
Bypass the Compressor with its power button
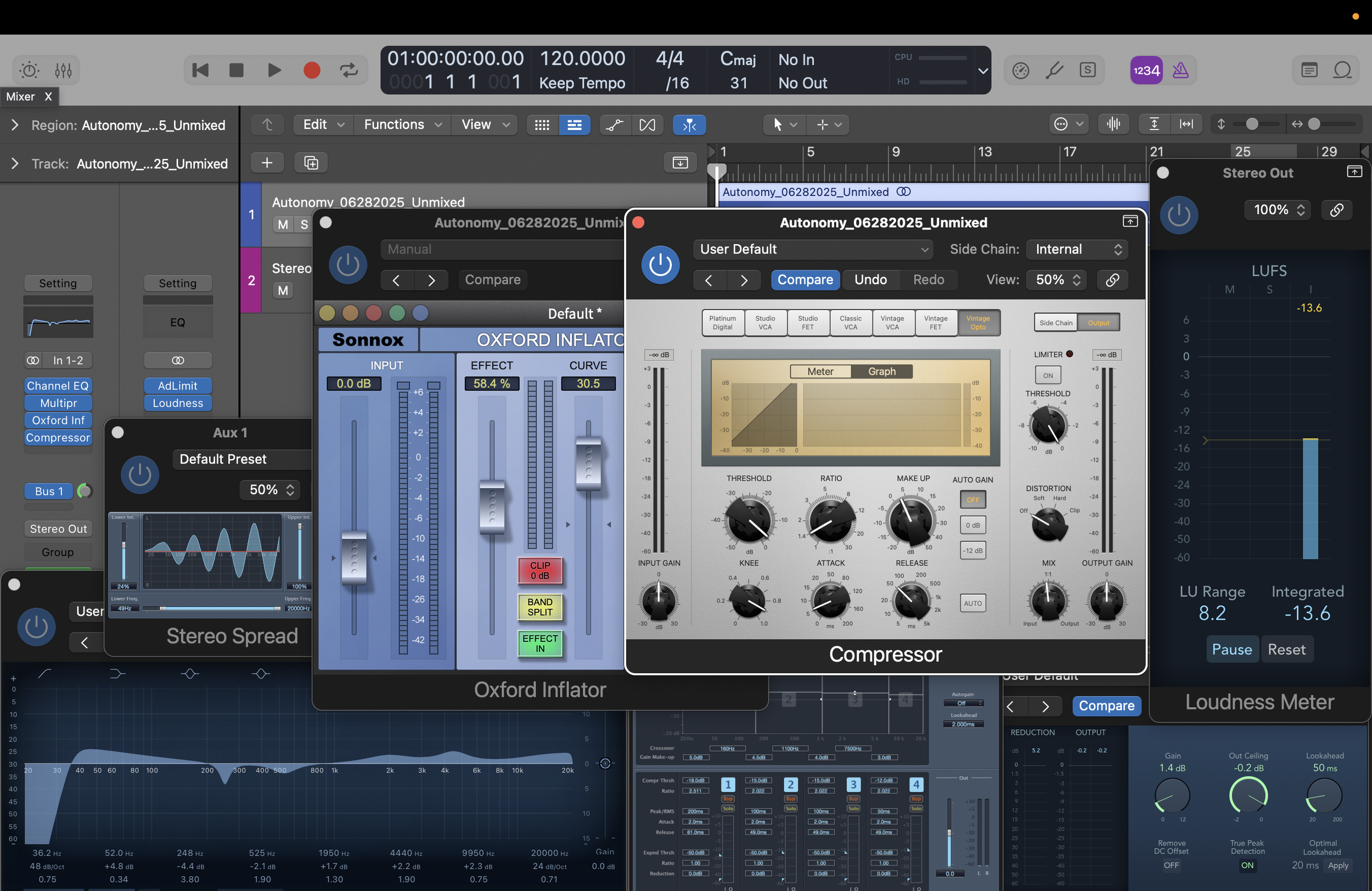click(660, 265)
